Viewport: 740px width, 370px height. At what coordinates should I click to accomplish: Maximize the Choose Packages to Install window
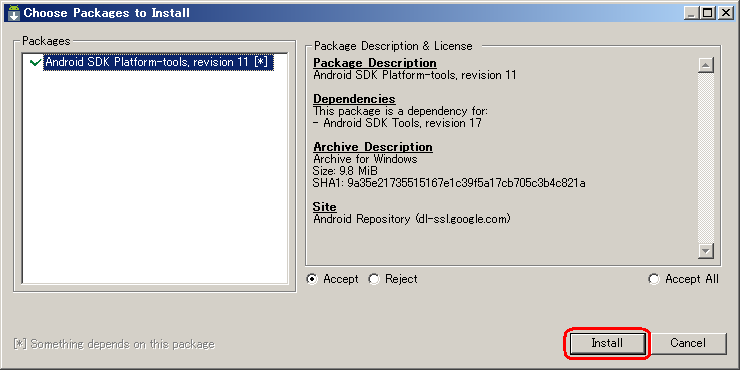tap(708, 13)
